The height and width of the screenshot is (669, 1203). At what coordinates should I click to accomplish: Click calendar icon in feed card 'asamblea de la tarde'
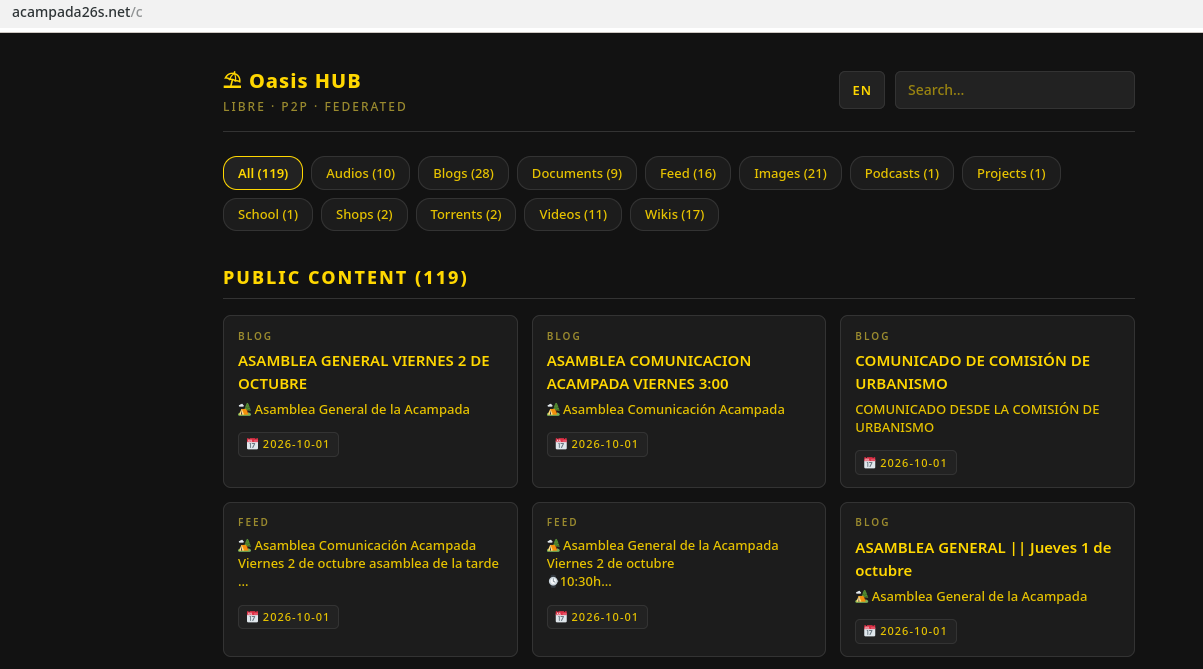tap(252, 617)
